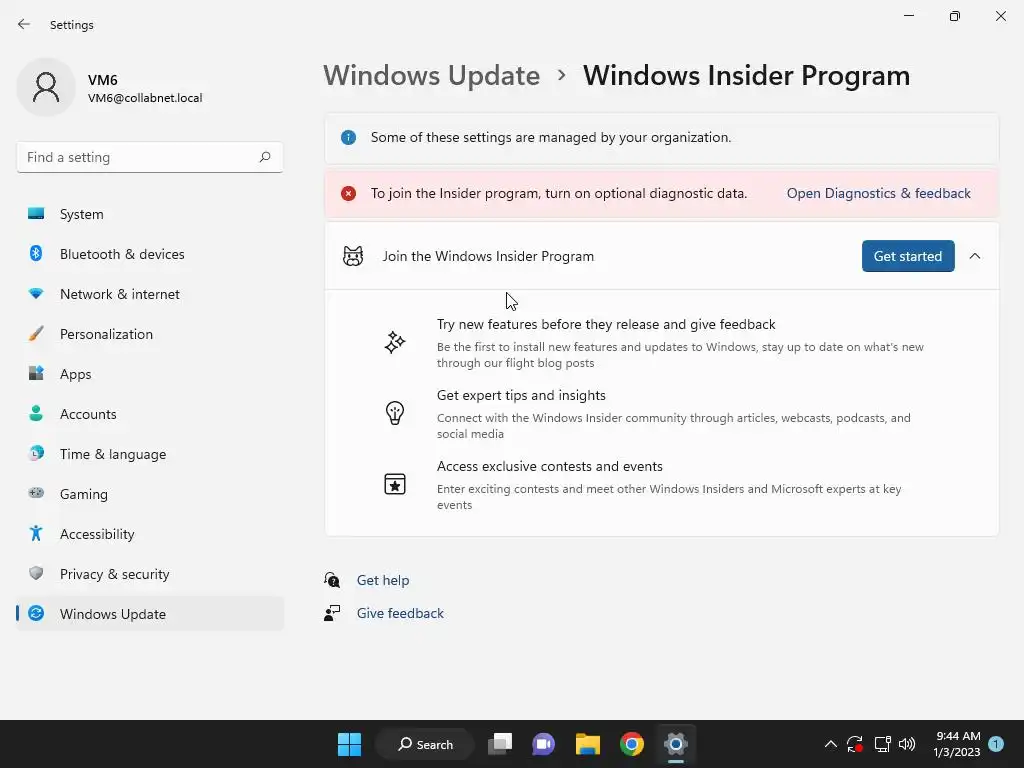Screen dimensions: 1024x768
Task: Click the Personalization paintbrush icon
Action: click(36, 334)
